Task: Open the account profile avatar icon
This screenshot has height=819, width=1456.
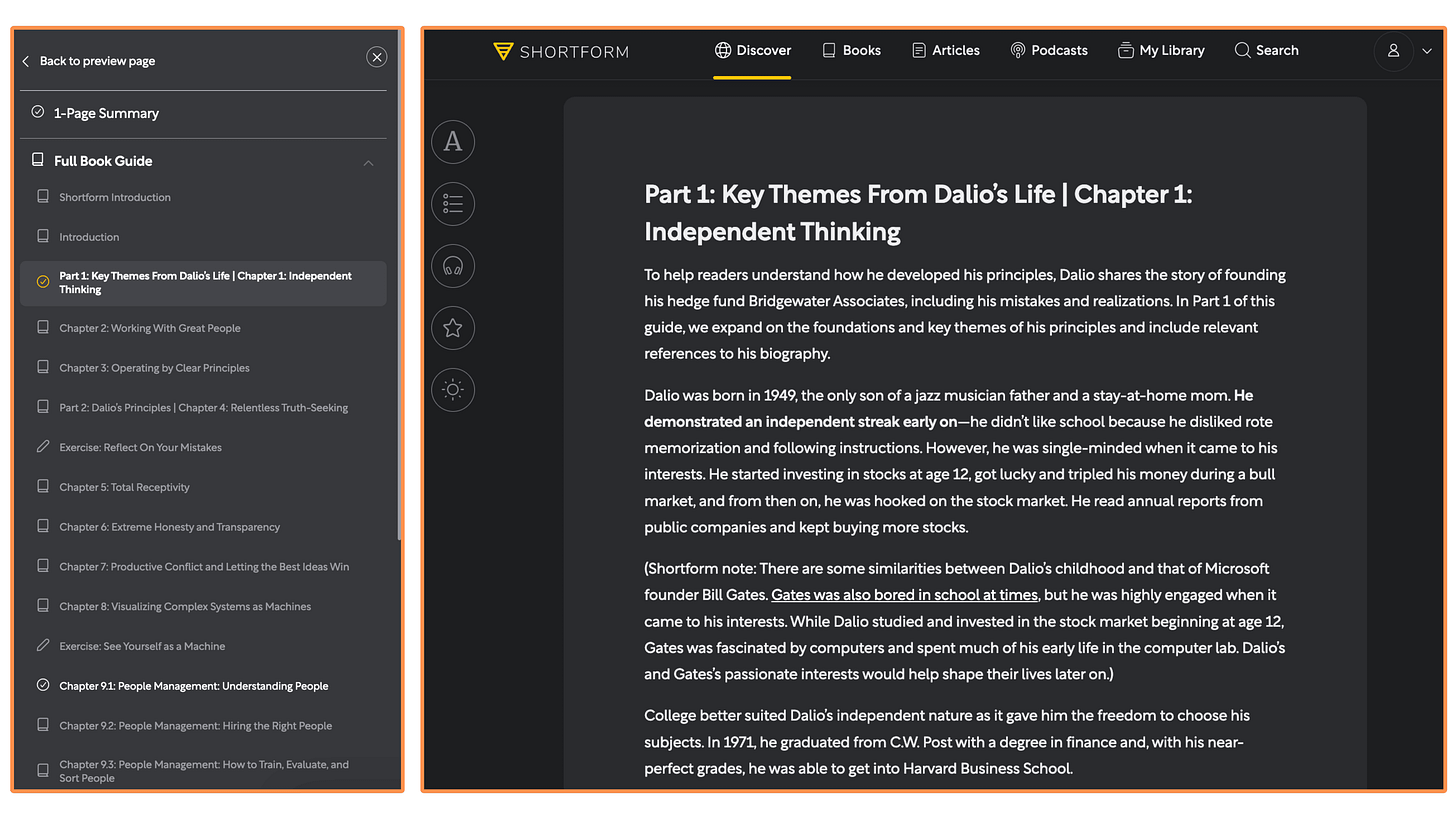Action: [1393, 51]
